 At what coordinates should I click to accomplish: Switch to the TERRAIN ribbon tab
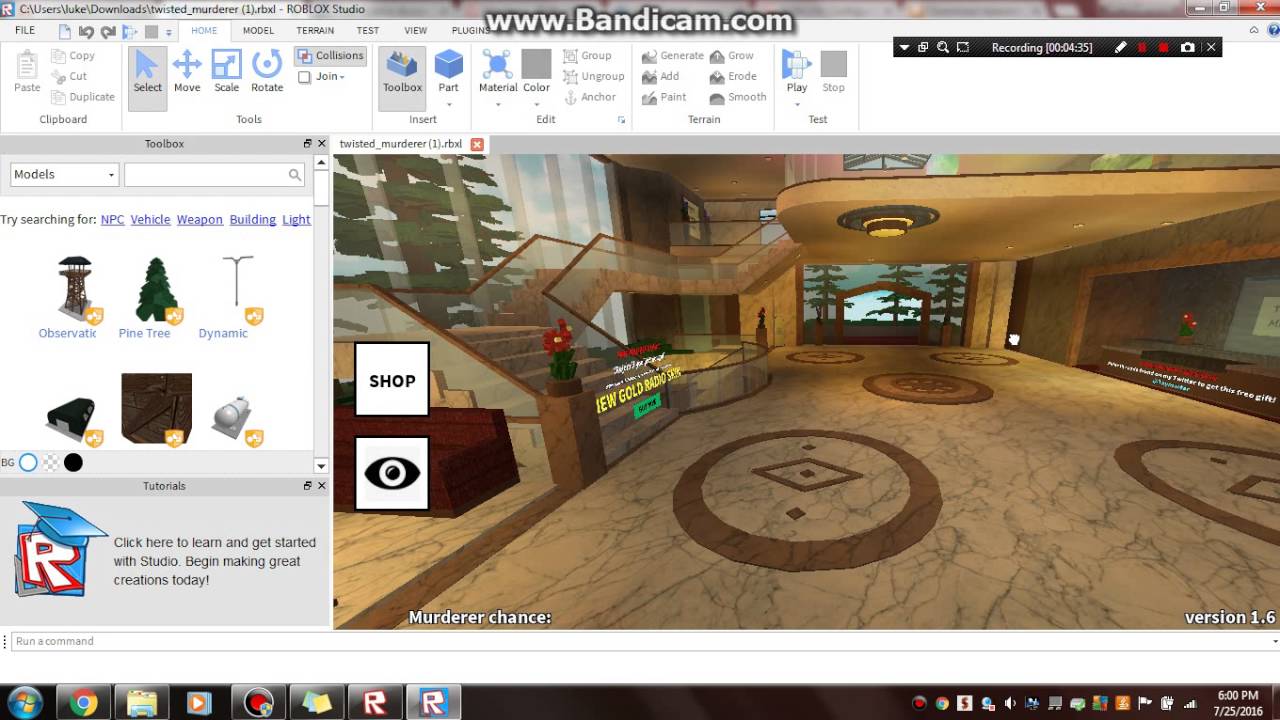point(315,31)
